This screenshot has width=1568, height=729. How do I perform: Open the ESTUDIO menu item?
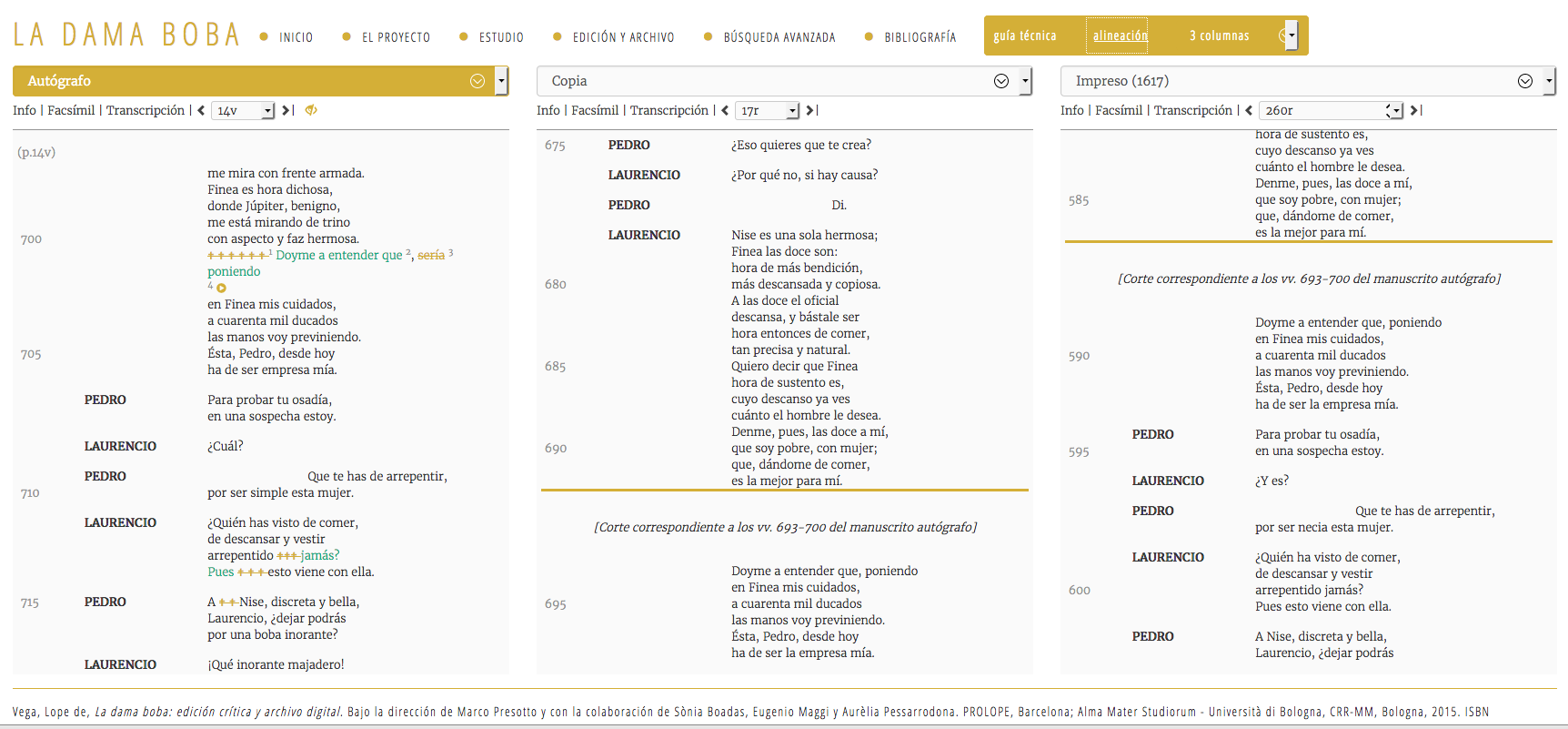click(501, 37)
